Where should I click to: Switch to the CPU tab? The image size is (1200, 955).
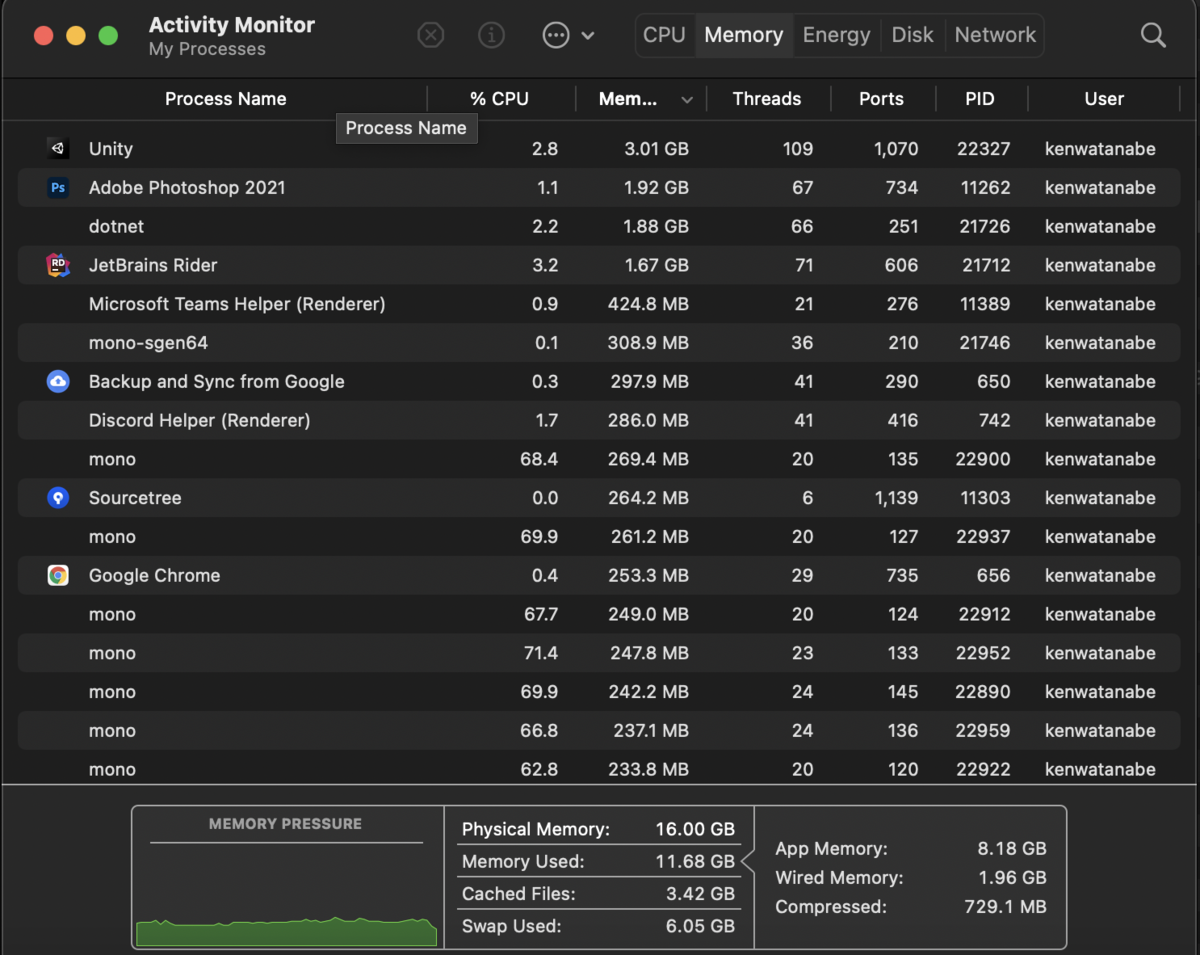(664, 35)
